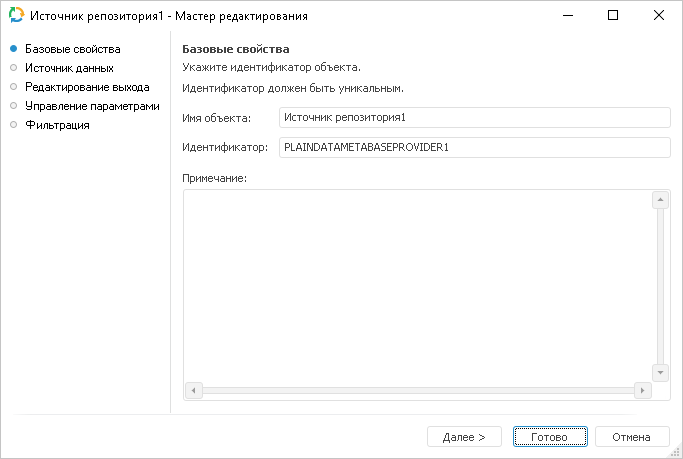The height and width of the screenshot is (459, 683).
Task: Click the Имя объекта text field
Action: pyautogui.click(x=474, y=118)
